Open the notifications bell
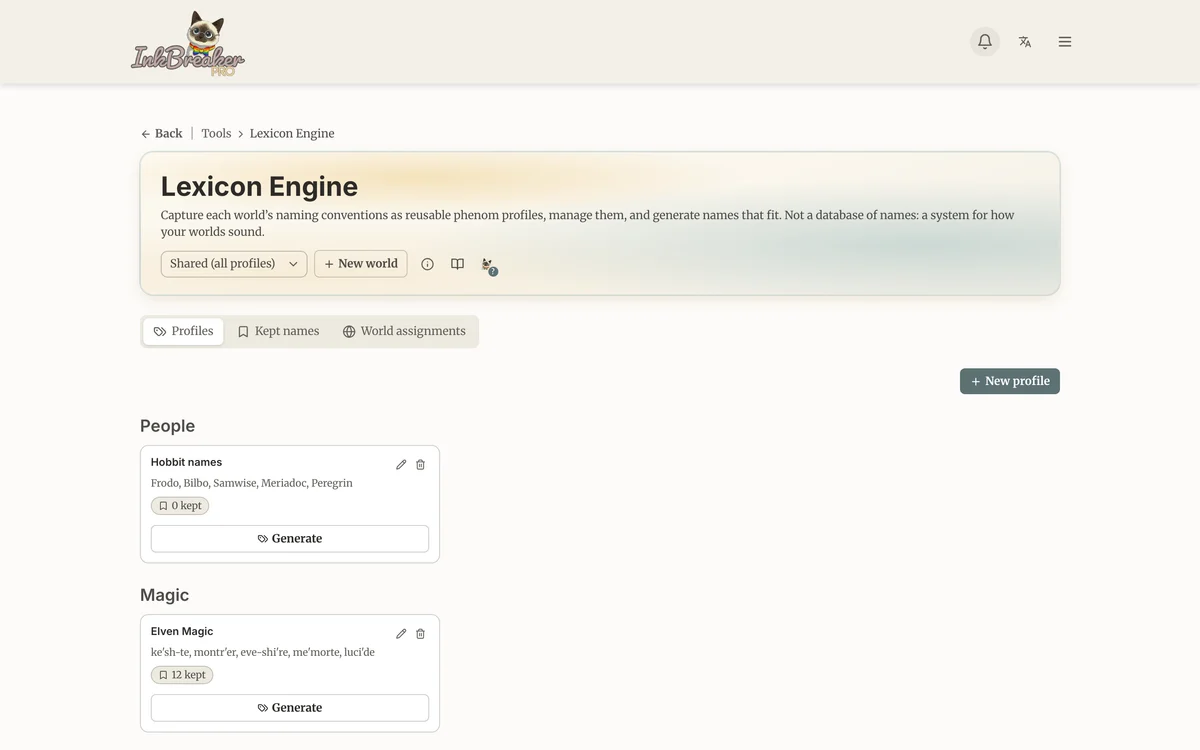Viewport: 1200px width, 750px height. click(x=985, y=41)
